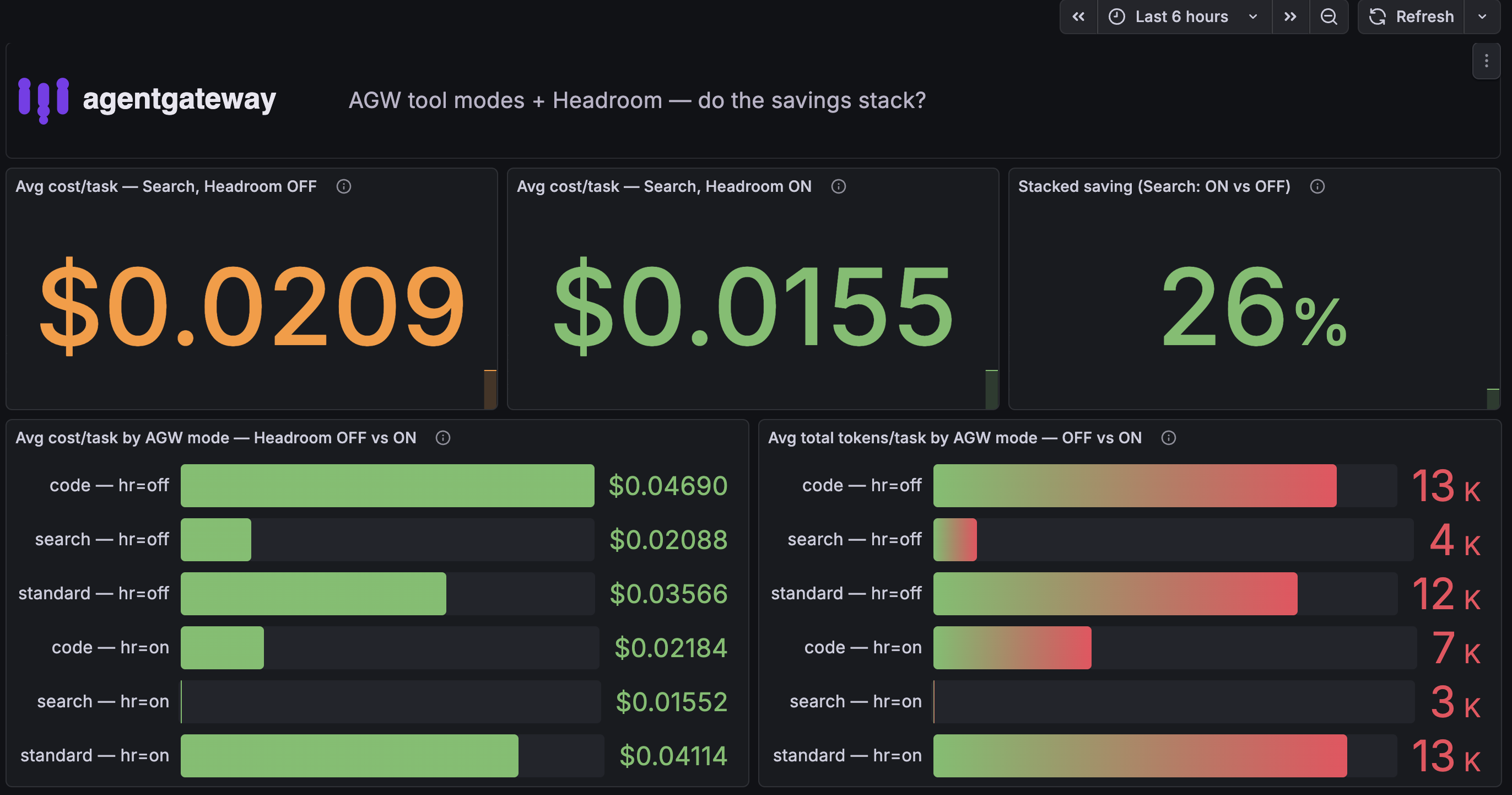This screenshot has height=795, width=1512.
Task: Click the standard — hr=on cost bar
Action: (349, 756)
